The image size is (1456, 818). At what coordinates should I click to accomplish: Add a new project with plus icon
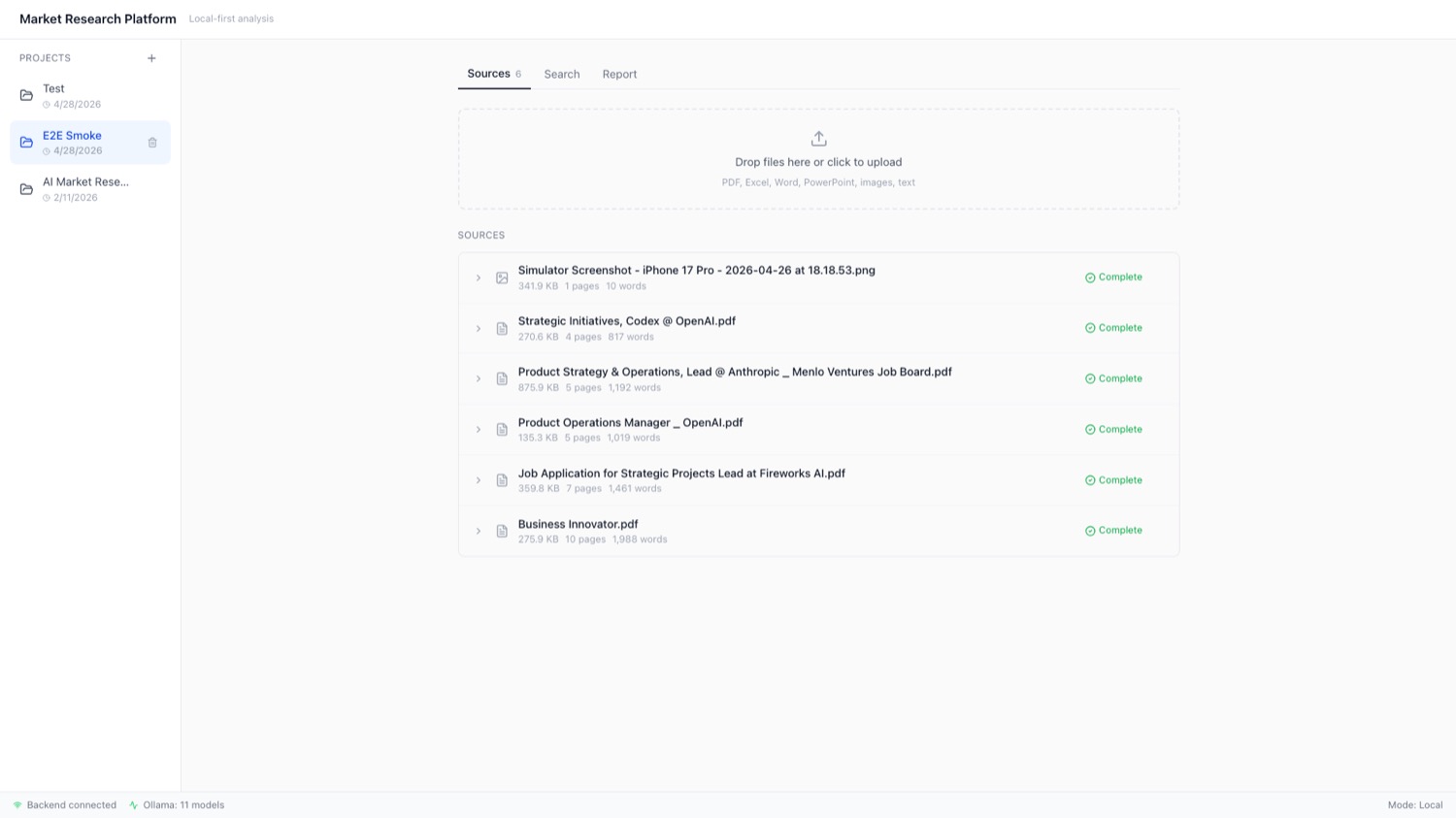pyautogui.click(x=151, y=58)
